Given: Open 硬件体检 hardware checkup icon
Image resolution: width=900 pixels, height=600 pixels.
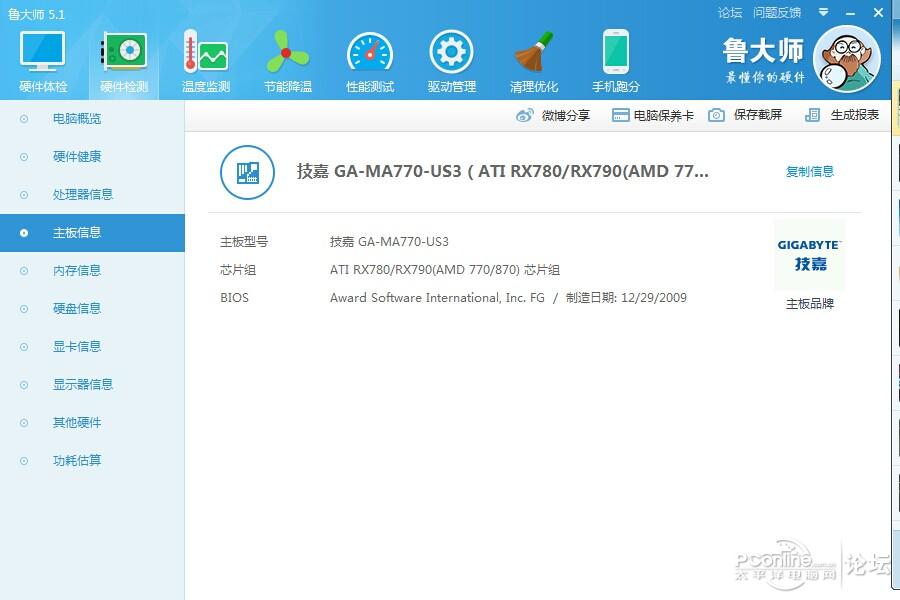Looking at the screenshot, I should click(42, 51).
